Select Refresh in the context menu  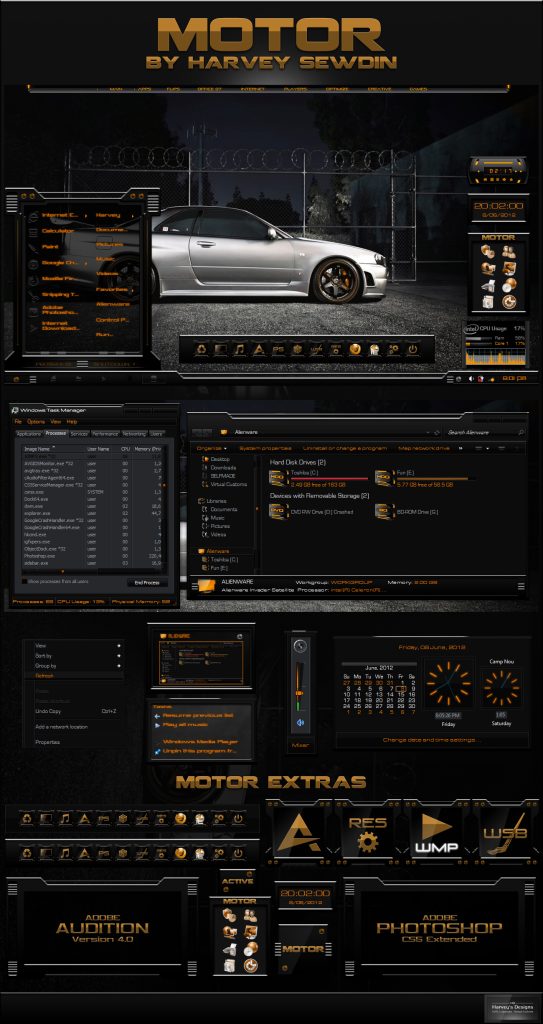point(44,676)
